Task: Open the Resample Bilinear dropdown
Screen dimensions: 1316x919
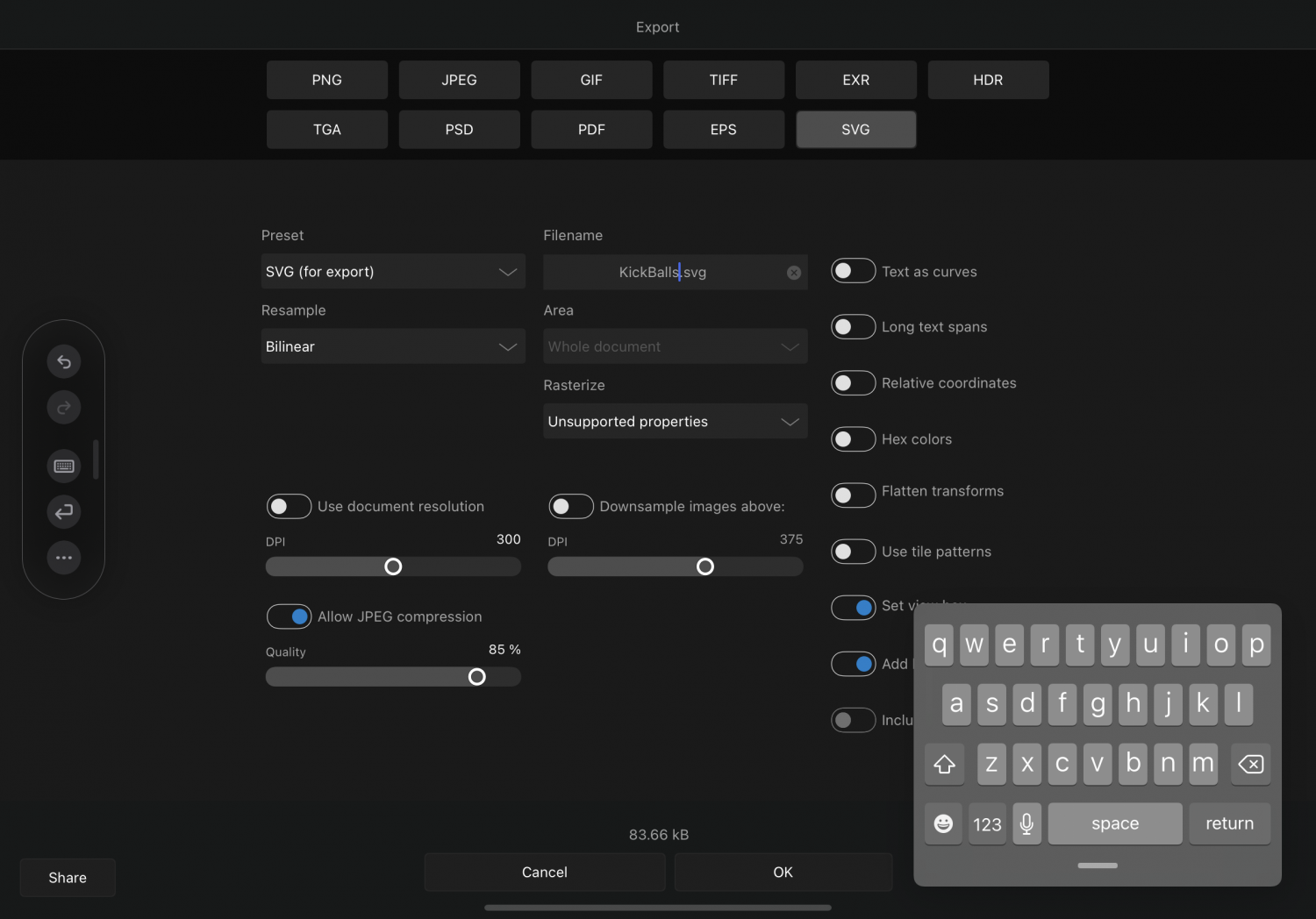Action: (x=393, y=346)
